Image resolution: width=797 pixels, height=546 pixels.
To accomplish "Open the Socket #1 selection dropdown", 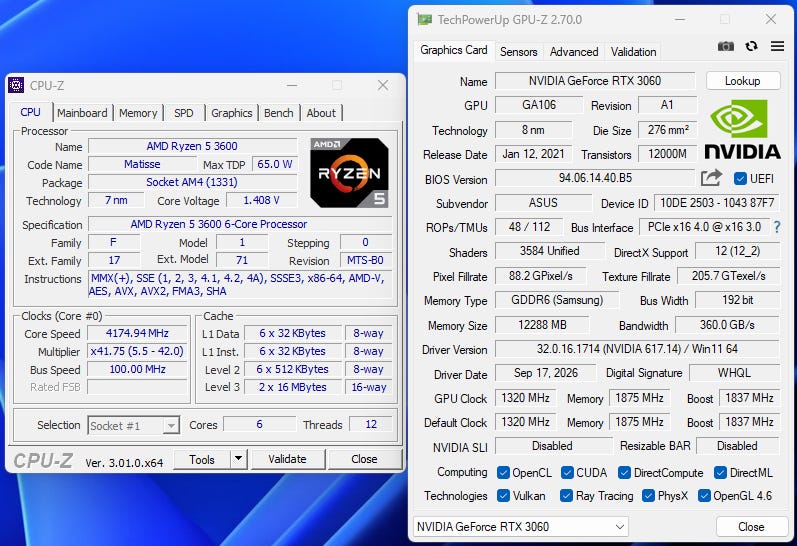I will (134, 426).
